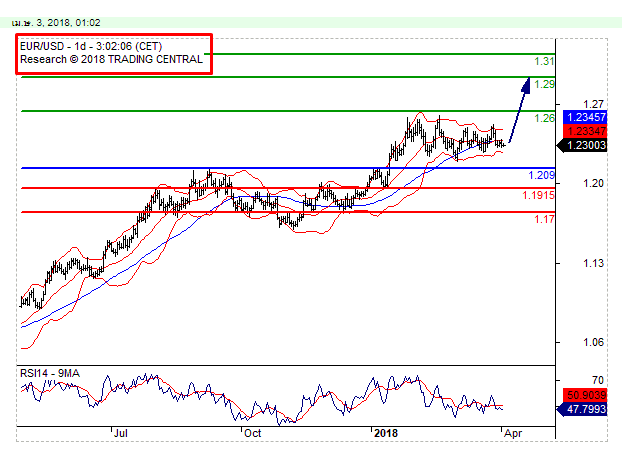The width and height of the screenshot is (622, 464).
Task: Click the 2018 marker on time axis
Action: pos(384,433)
